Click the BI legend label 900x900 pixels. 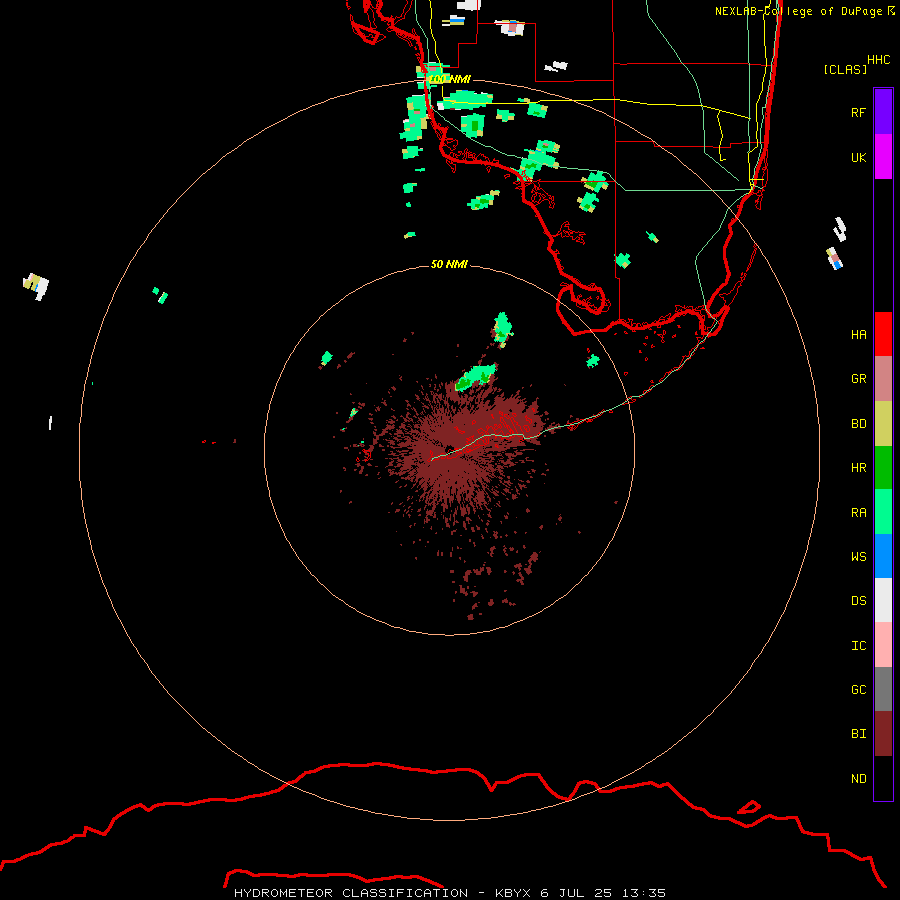tap(858, 734)
